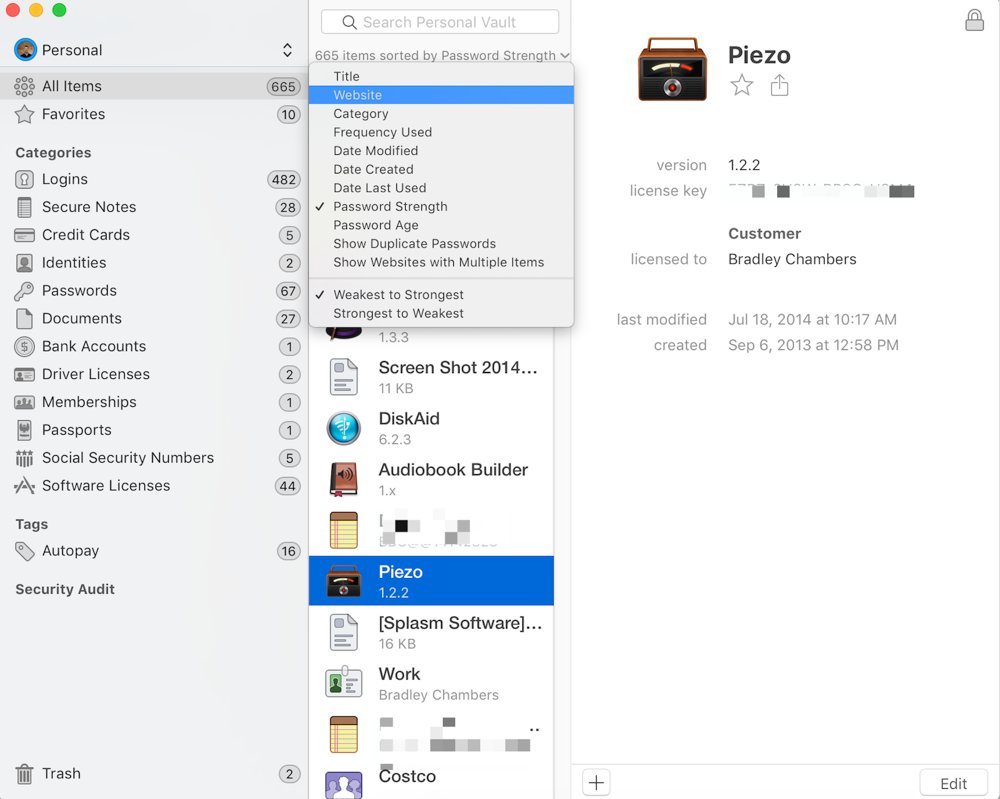Sort items by Frequency Used
The image size is (1000, 799).
point(441,132)
